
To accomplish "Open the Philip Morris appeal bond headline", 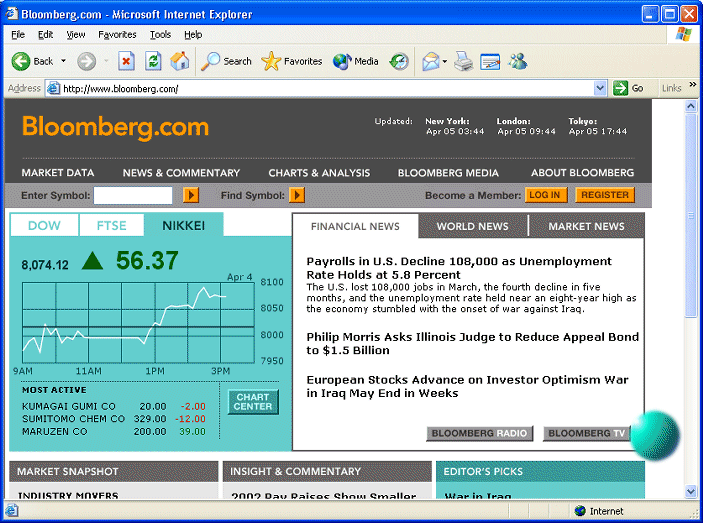I will 473,343.
